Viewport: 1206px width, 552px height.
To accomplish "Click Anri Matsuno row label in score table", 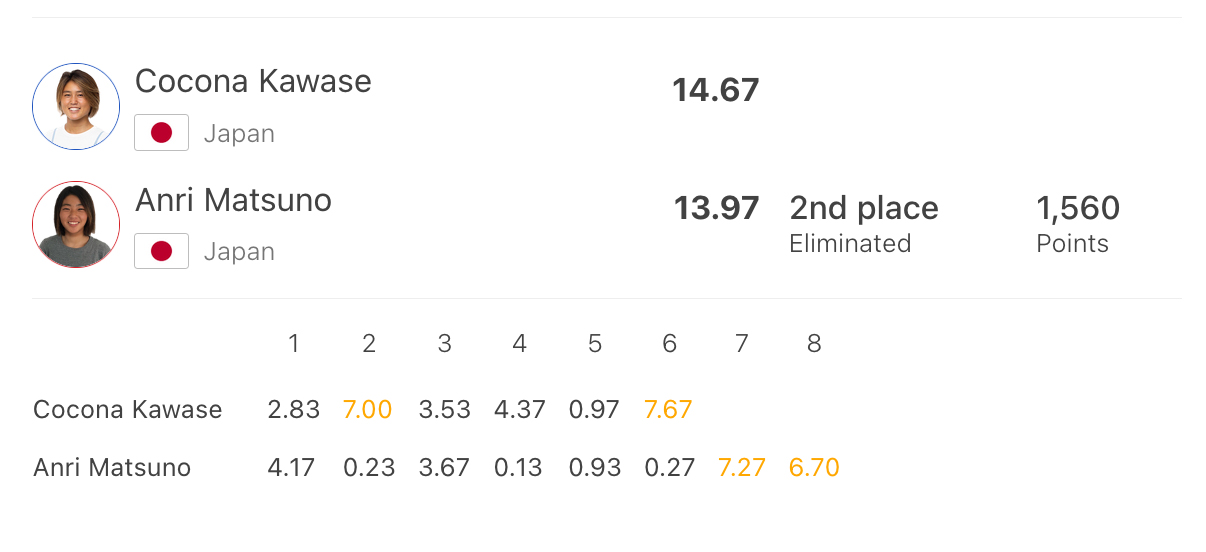I will point(112,467).
